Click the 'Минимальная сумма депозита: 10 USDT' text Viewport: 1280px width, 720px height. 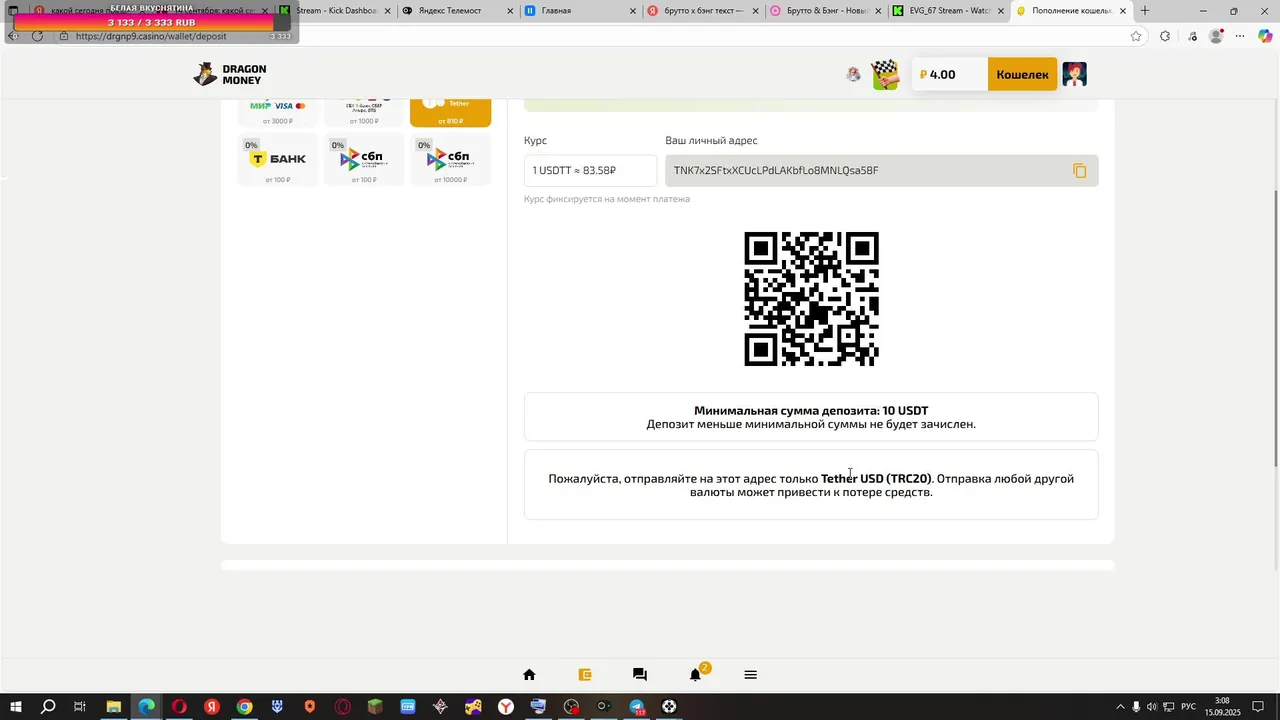[811, 410]
